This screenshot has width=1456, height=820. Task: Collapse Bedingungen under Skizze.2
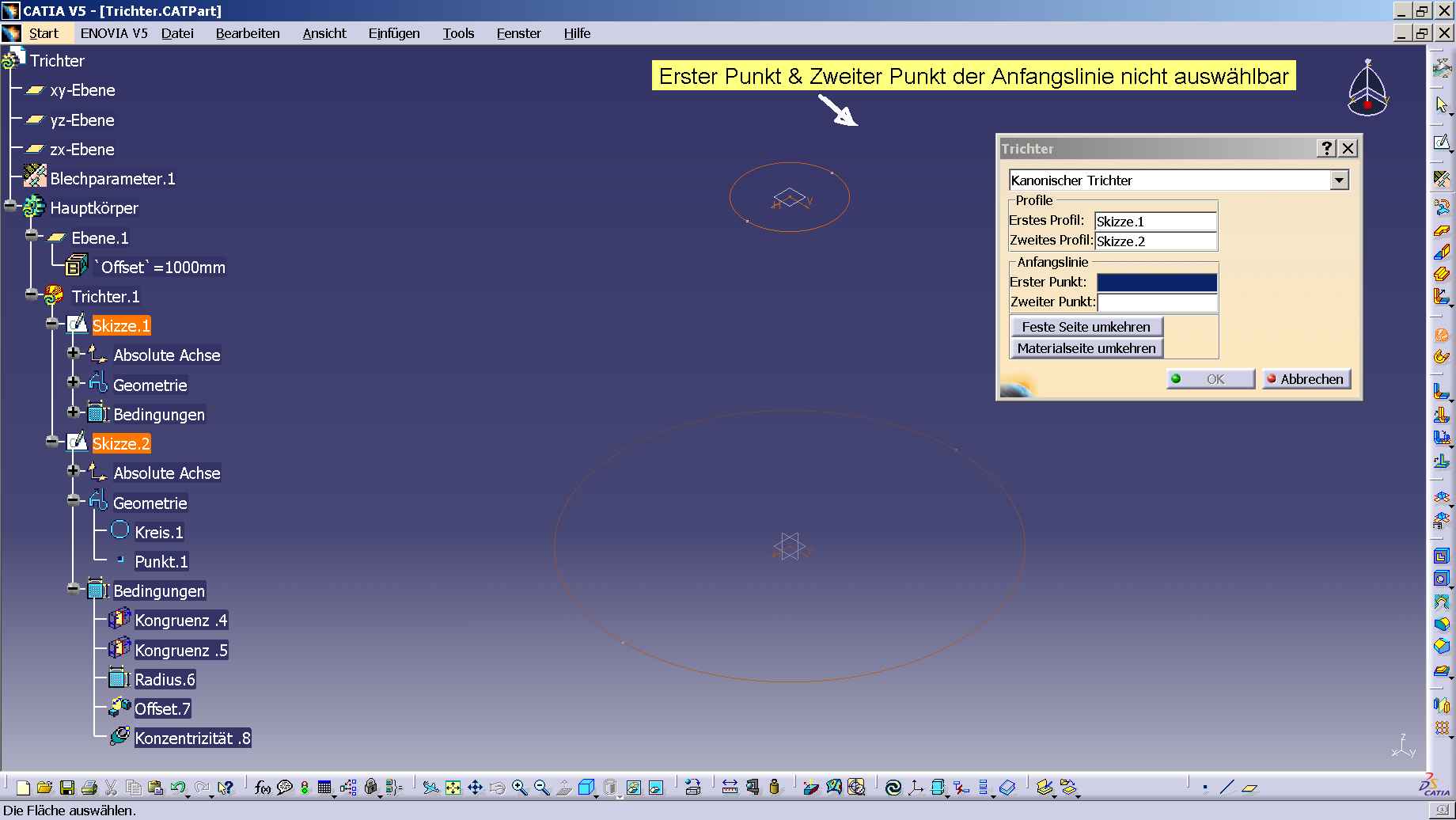[x=74, y=589]
